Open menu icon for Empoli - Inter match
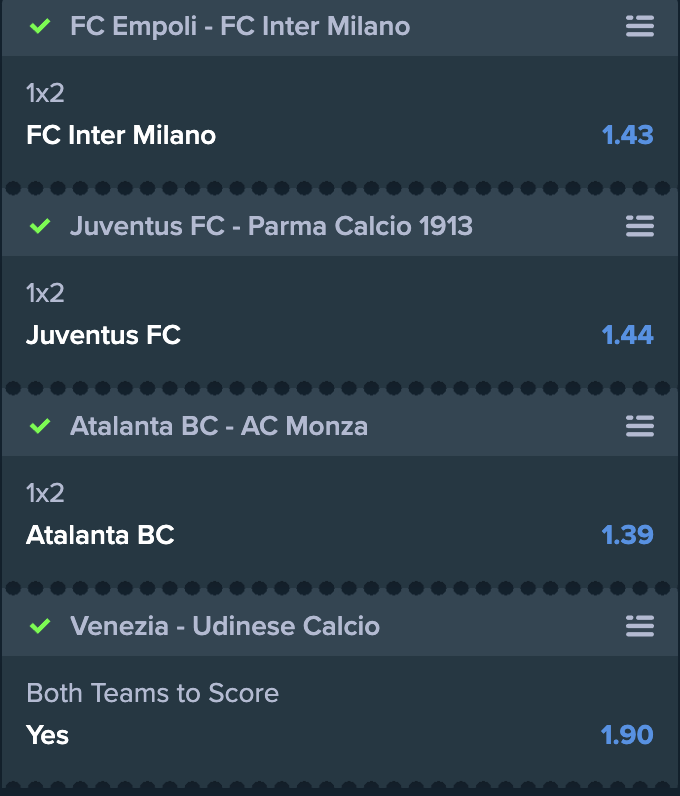The image size is (680, 796). (639, 26)
